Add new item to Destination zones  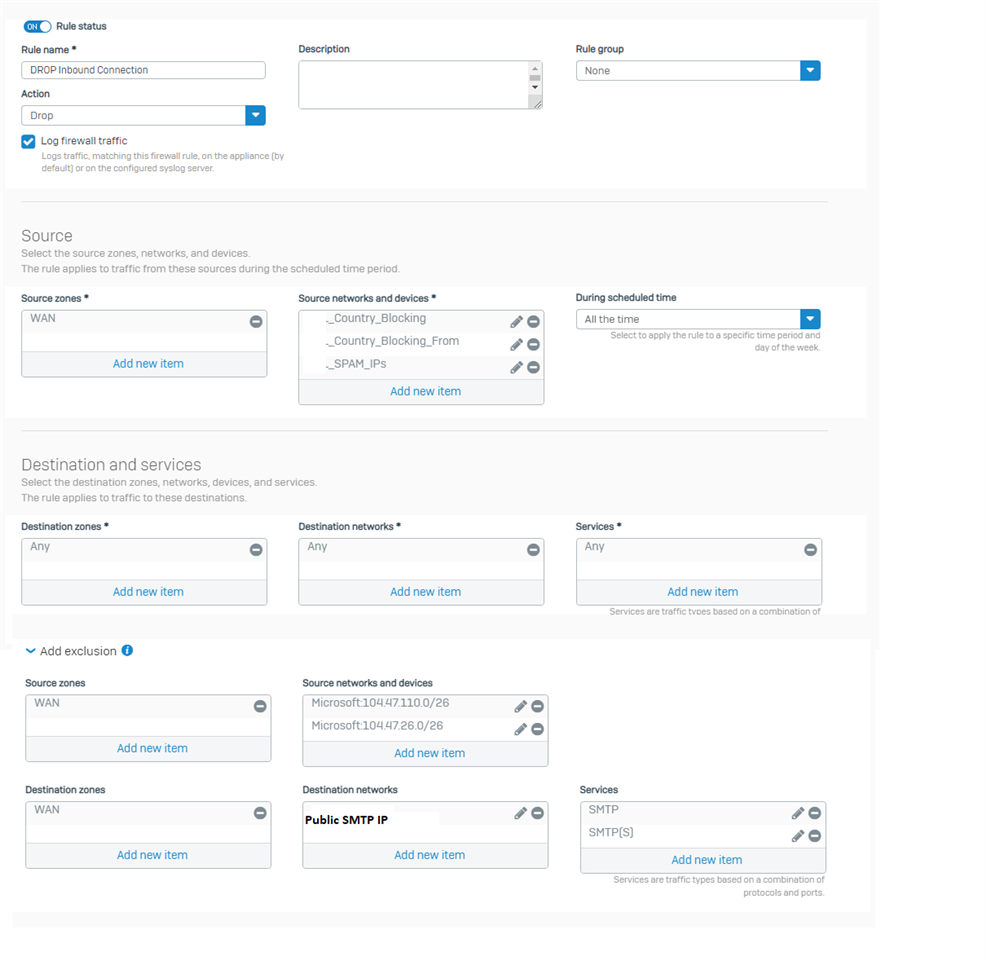tap(148, 592)
